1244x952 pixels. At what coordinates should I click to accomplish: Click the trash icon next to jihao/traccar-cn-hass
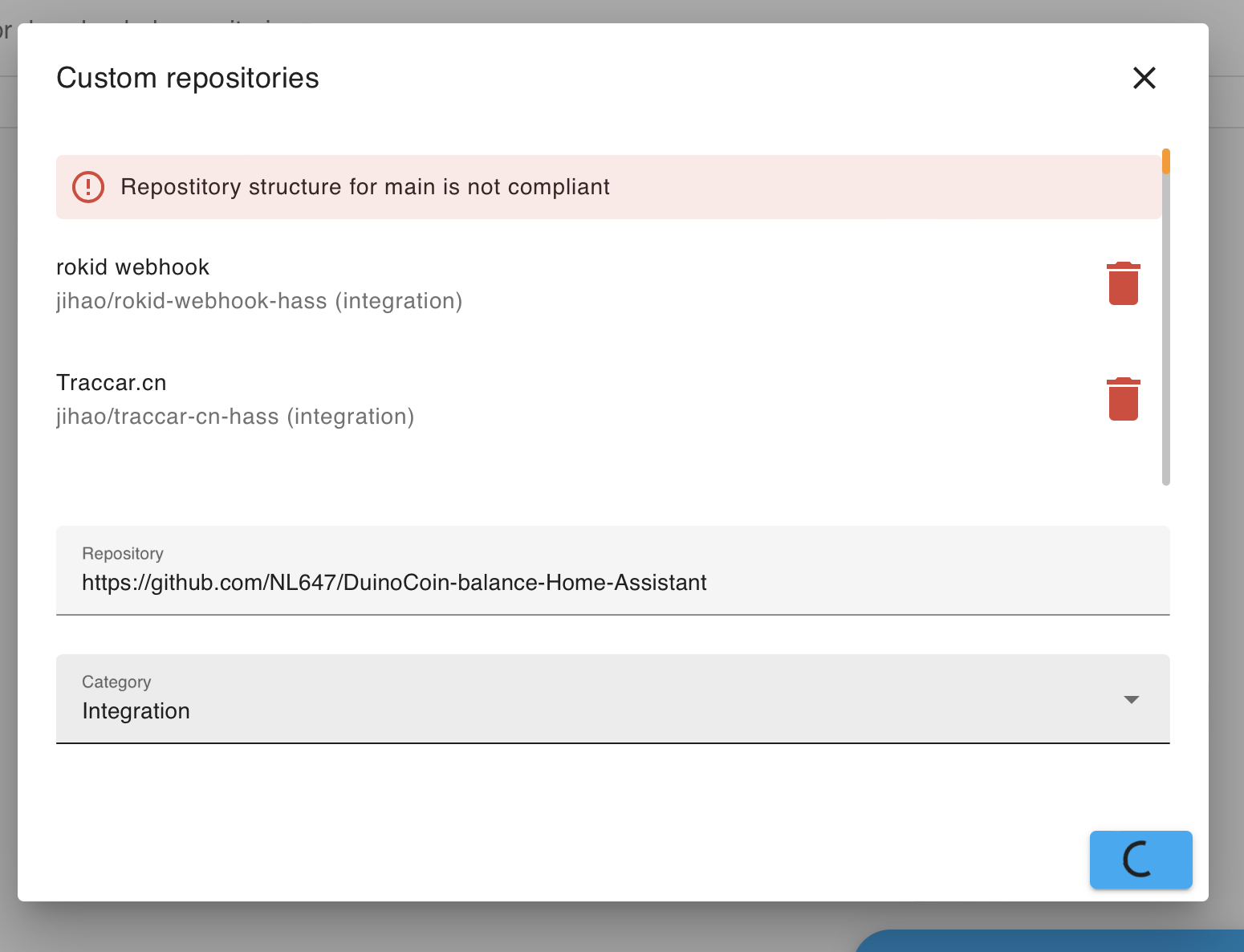point(1123,399)
